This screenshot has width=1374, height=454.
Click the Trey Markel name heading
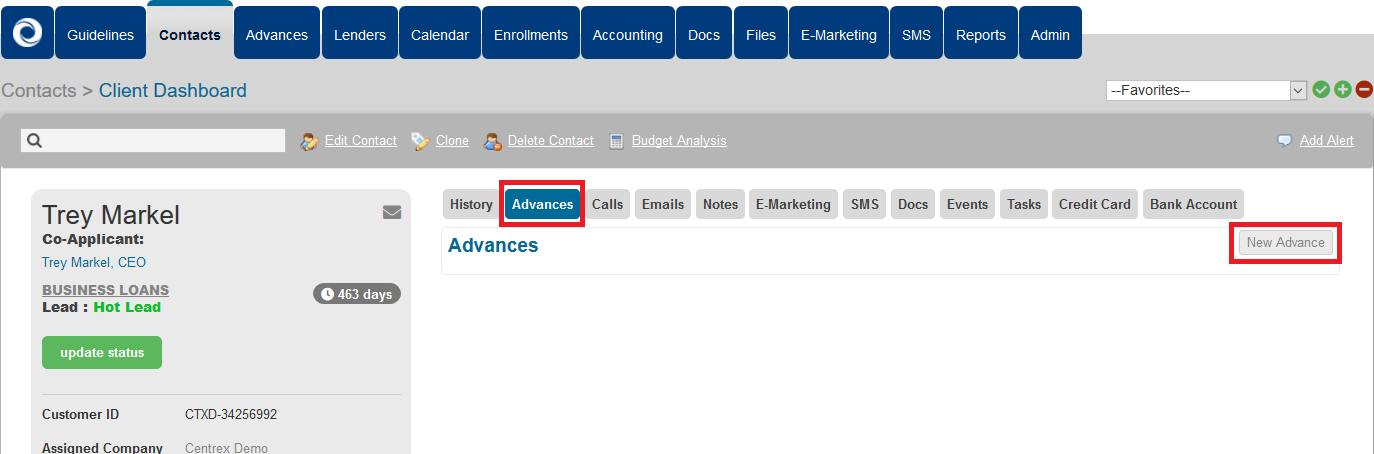(x=111, y=214)
